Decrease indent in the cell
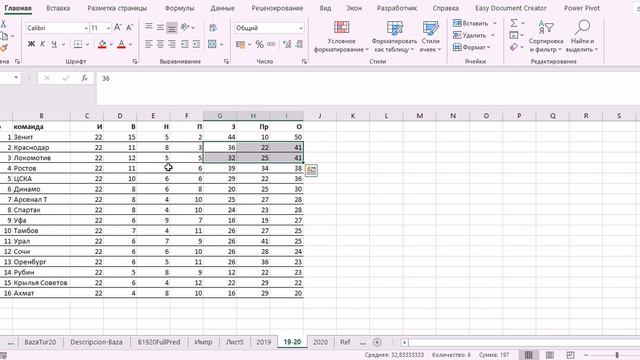Screen dimensions: 640x360 (x=184, y=44)
